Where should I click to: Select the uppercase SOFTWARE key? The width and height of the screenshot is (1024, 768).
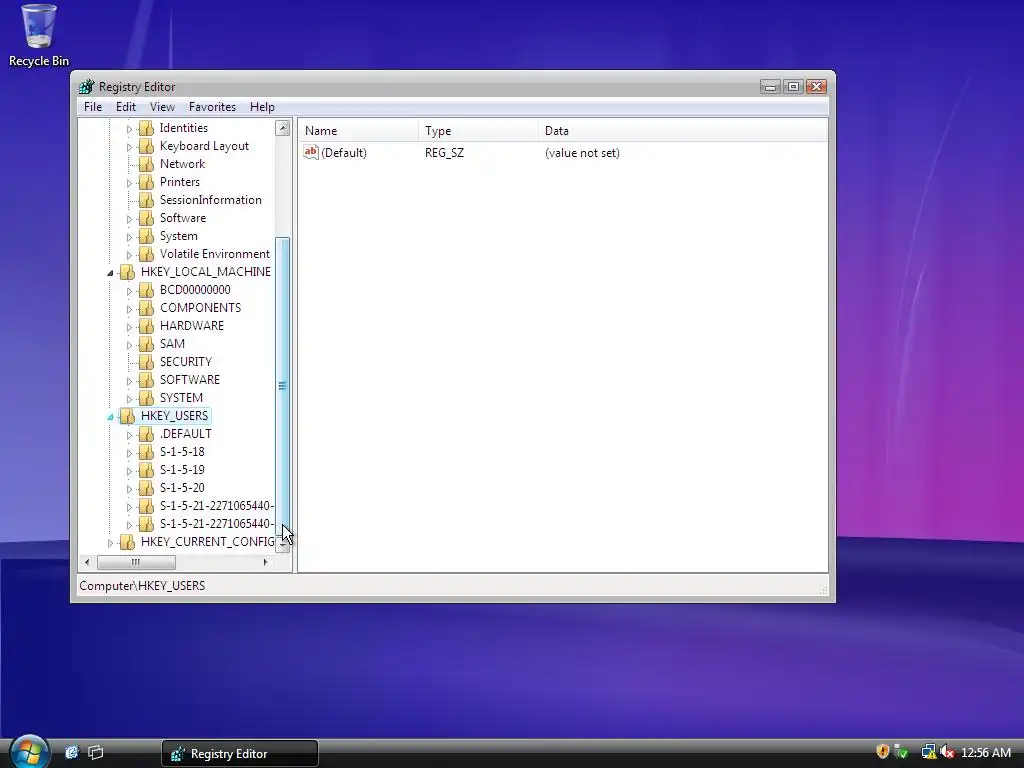189,380
